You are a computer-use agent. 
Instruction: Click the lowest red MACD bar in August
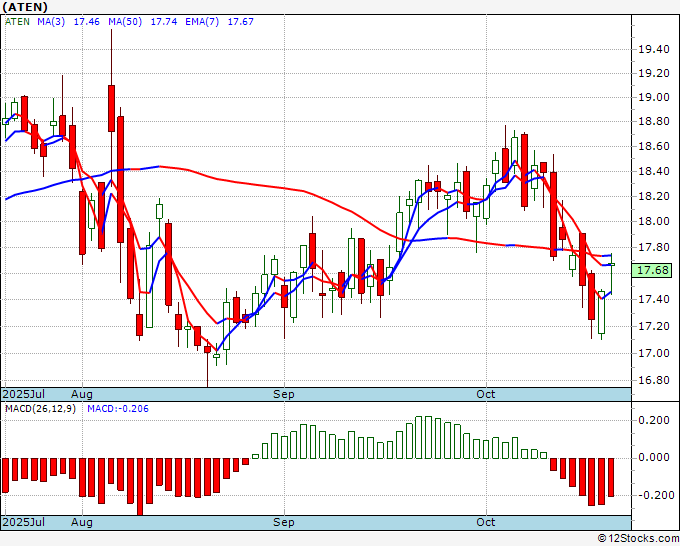click(x=140, y=487)
